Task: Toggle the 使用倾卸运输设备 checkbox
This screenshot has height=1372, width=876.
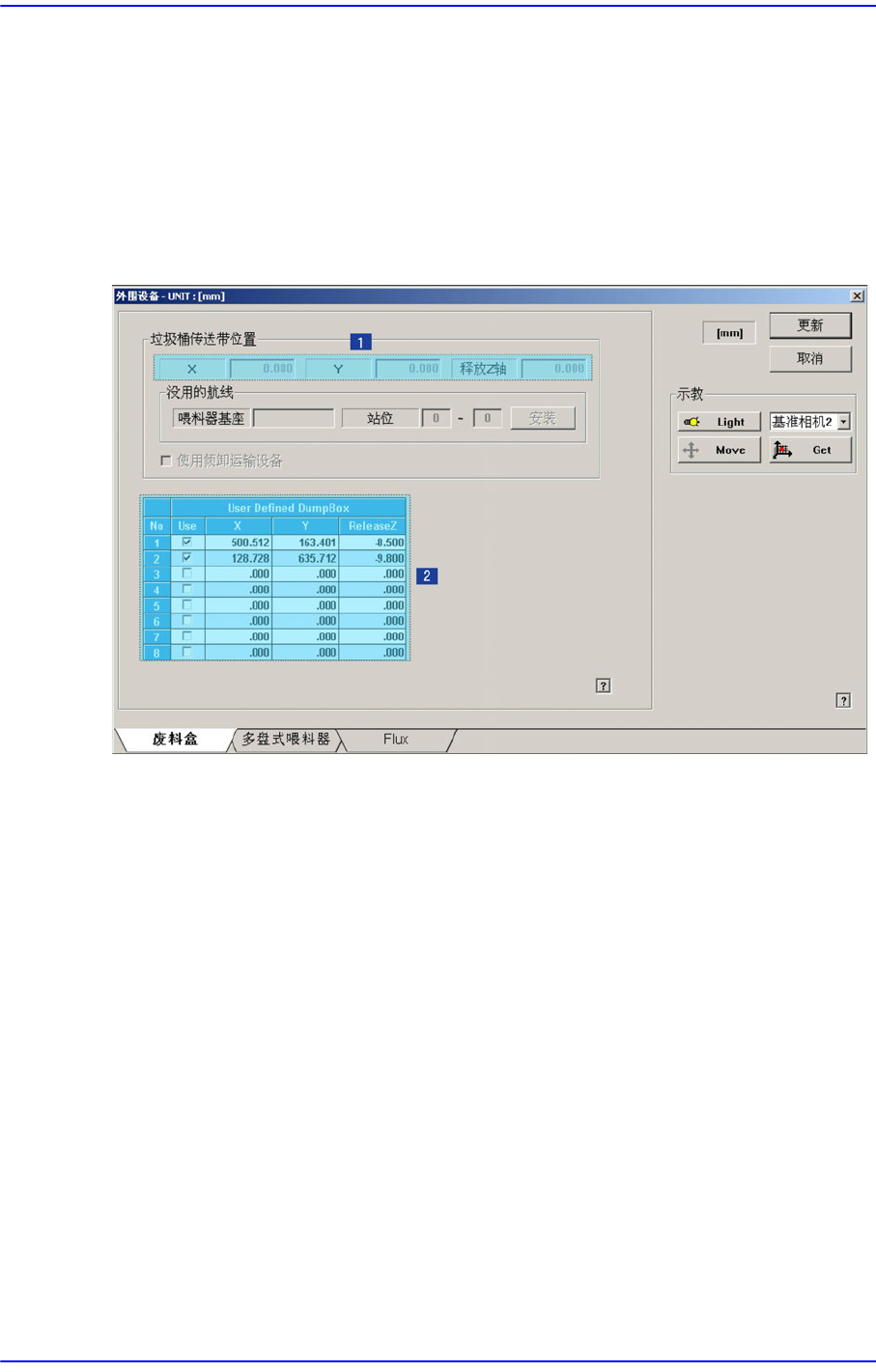Action: [x=166, y=461]
